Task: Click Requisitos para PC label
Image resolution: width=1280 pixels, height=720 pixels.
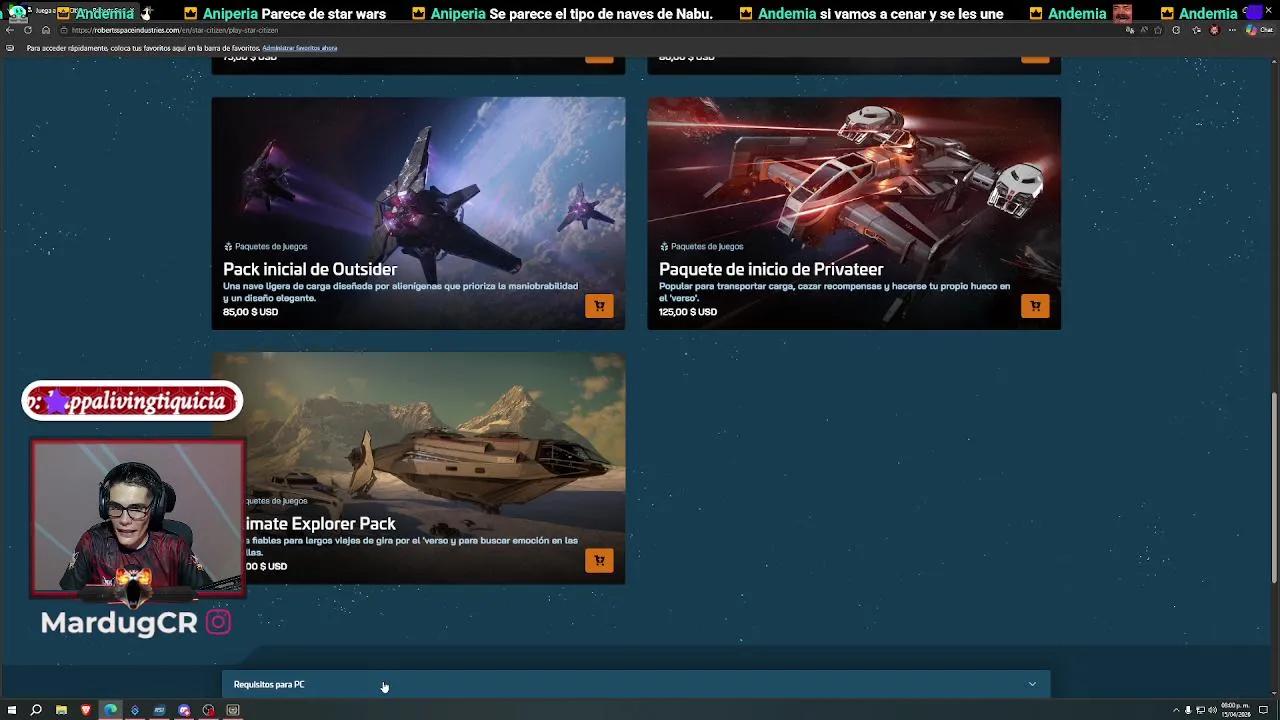Action: pos(269,684)
